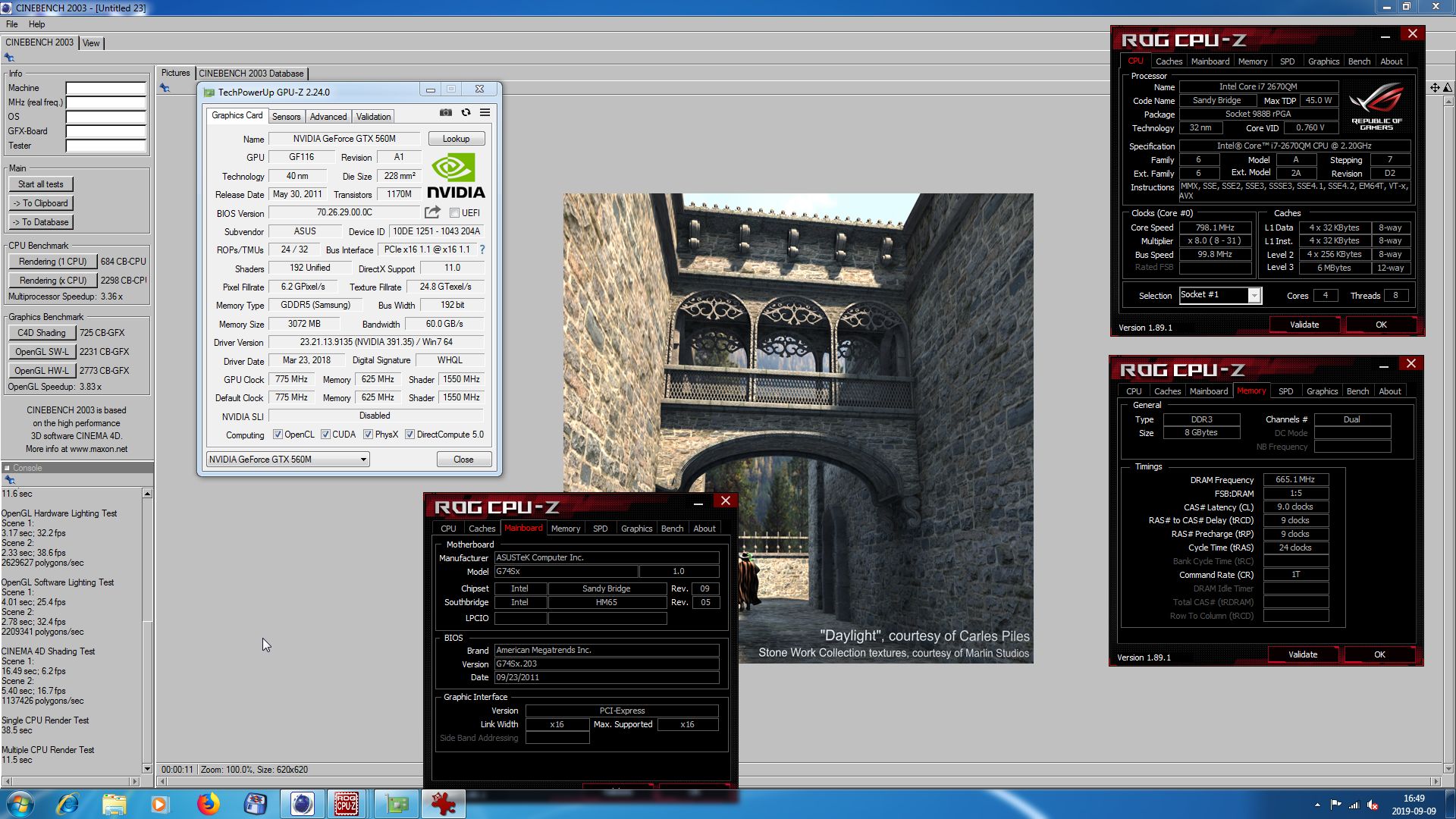
Task: Click the Machine input field
Action: [105, 88]
